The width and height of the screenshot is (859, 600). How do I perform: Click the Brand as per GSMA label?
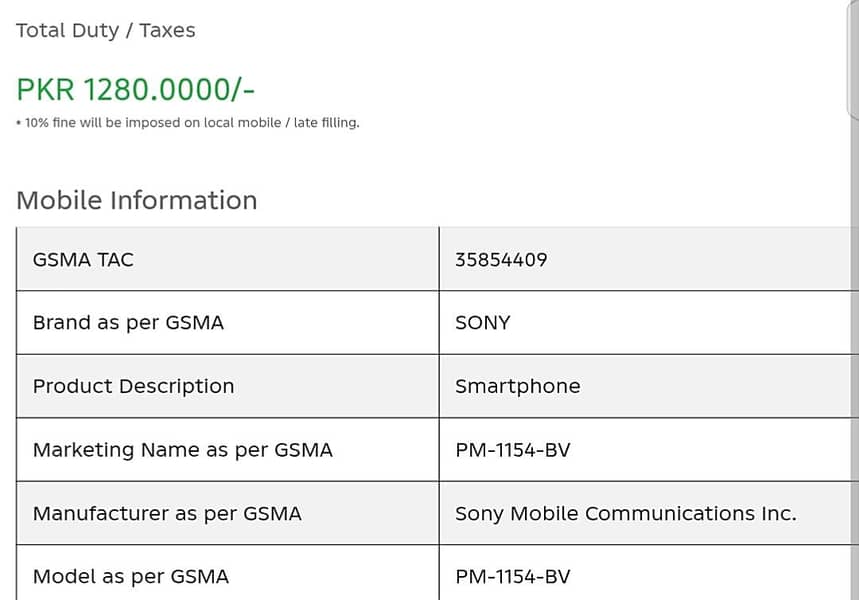tap(128, 323)
